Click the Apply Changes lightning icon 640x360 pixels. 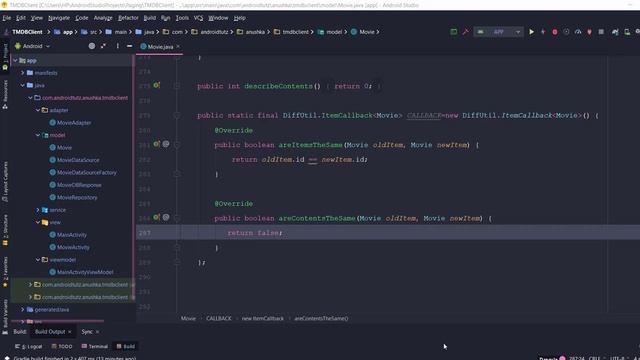(543, 32)
